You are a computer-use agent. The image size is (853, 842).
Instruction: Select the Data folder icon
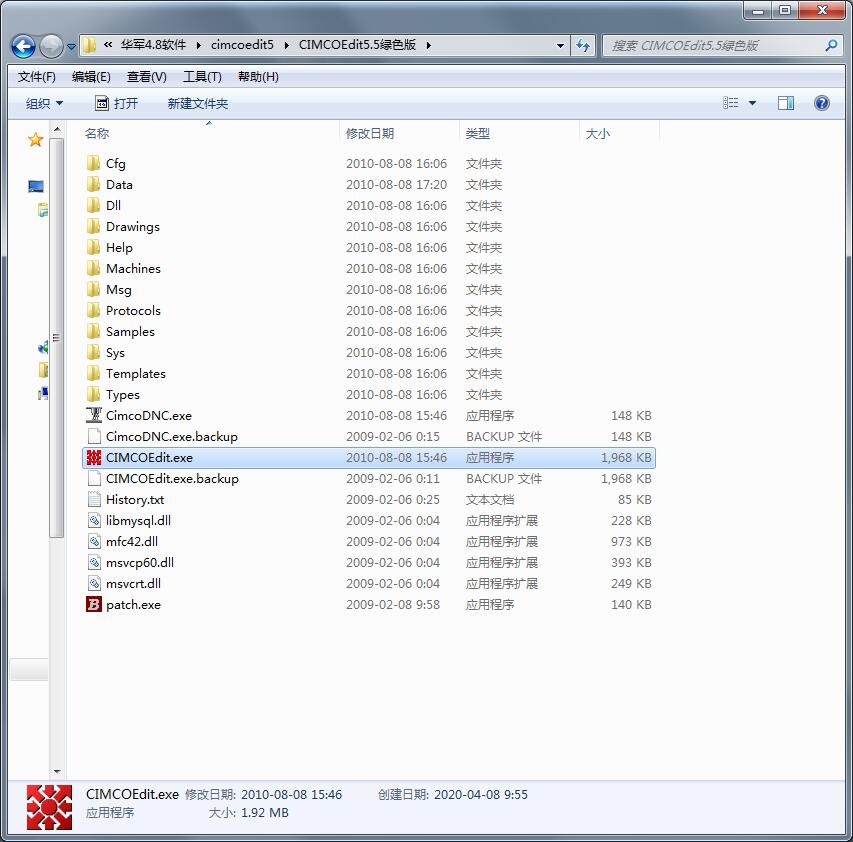coord(94,184)
